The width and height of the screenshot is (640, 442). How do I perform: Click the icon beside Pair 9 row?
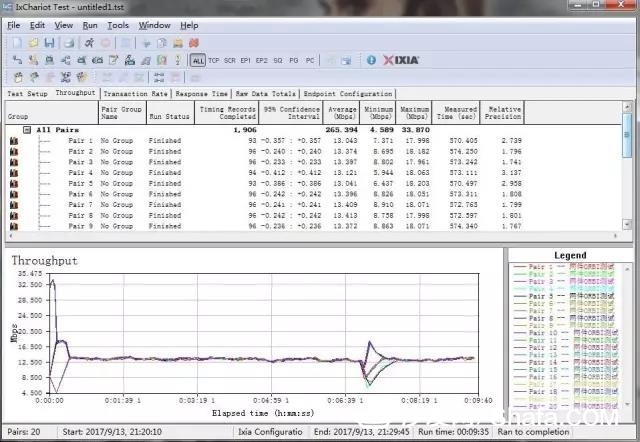[x=14, y=226]
